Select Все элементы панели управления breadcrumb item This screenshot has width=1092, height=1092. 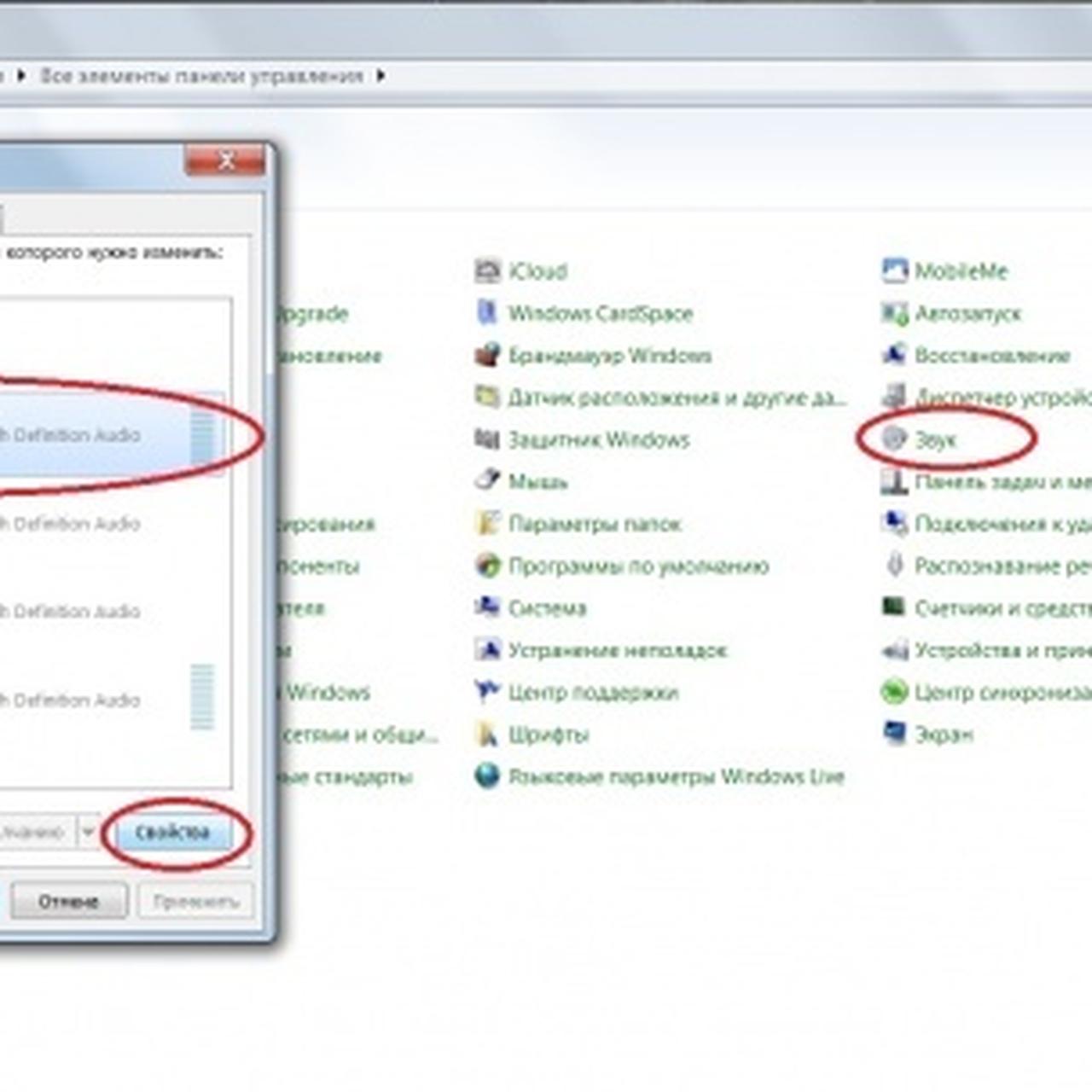click(x=201, y=76)
